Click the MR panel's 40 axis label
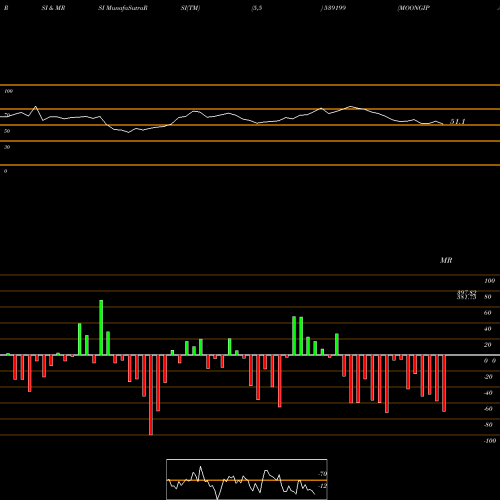The height and width of the screenshot is (500, 500). click(x=488, y=329)
